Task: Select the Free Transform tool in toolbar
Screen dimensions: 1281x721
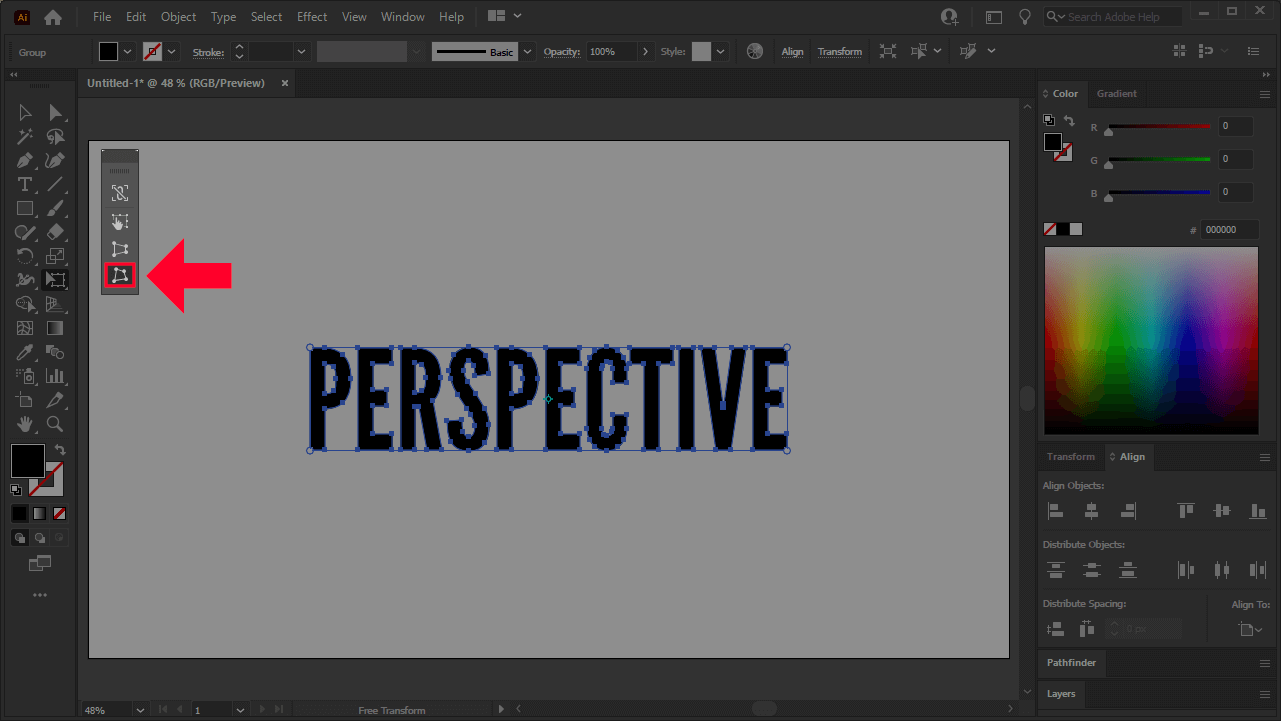Action: [56, 280]
